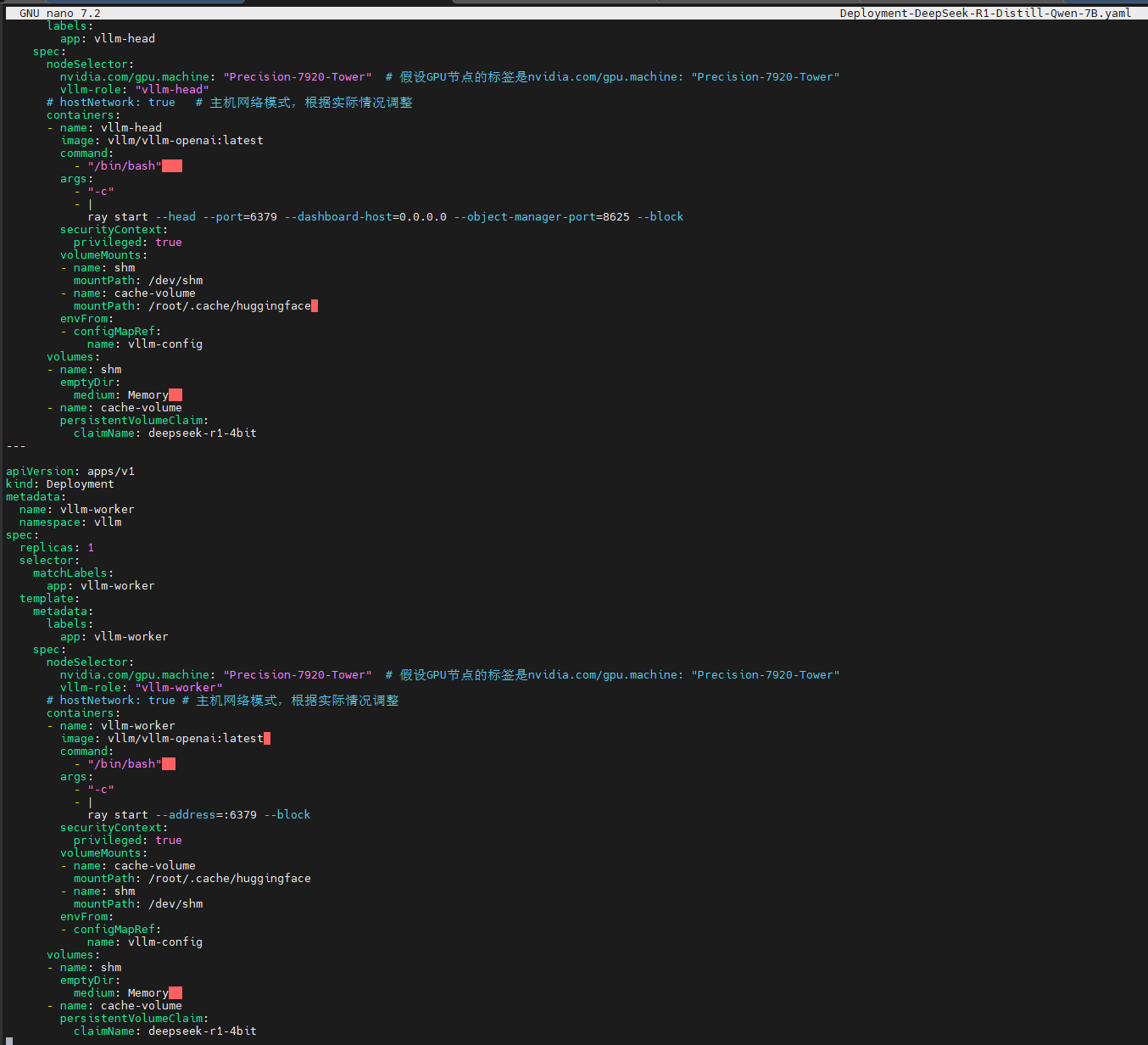Click the '--port=6379' argument

[x=240, y=216]
